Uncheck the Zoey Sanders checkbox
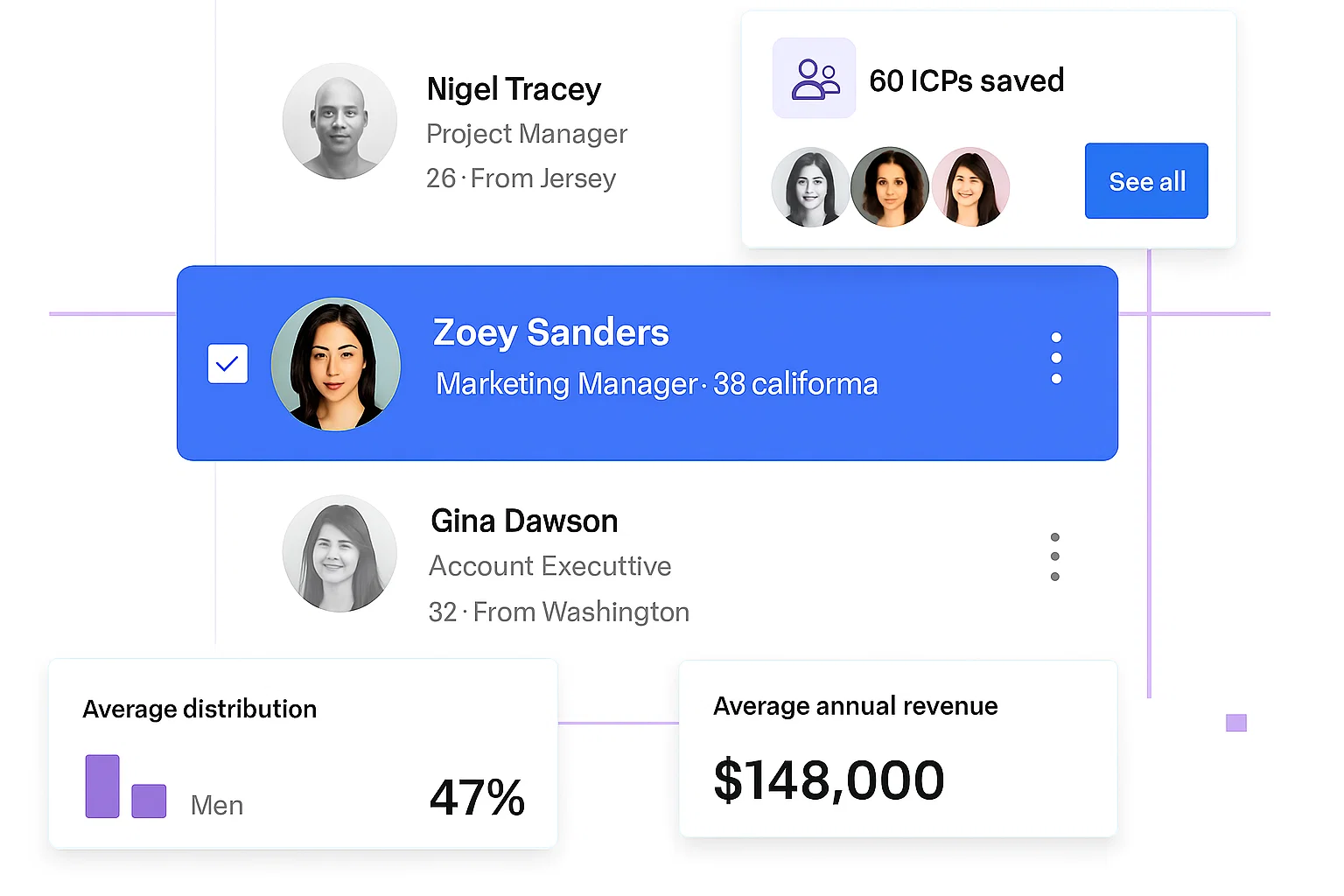The width and height of the screenshot is (1344, 896). click(x=227, y=363)
